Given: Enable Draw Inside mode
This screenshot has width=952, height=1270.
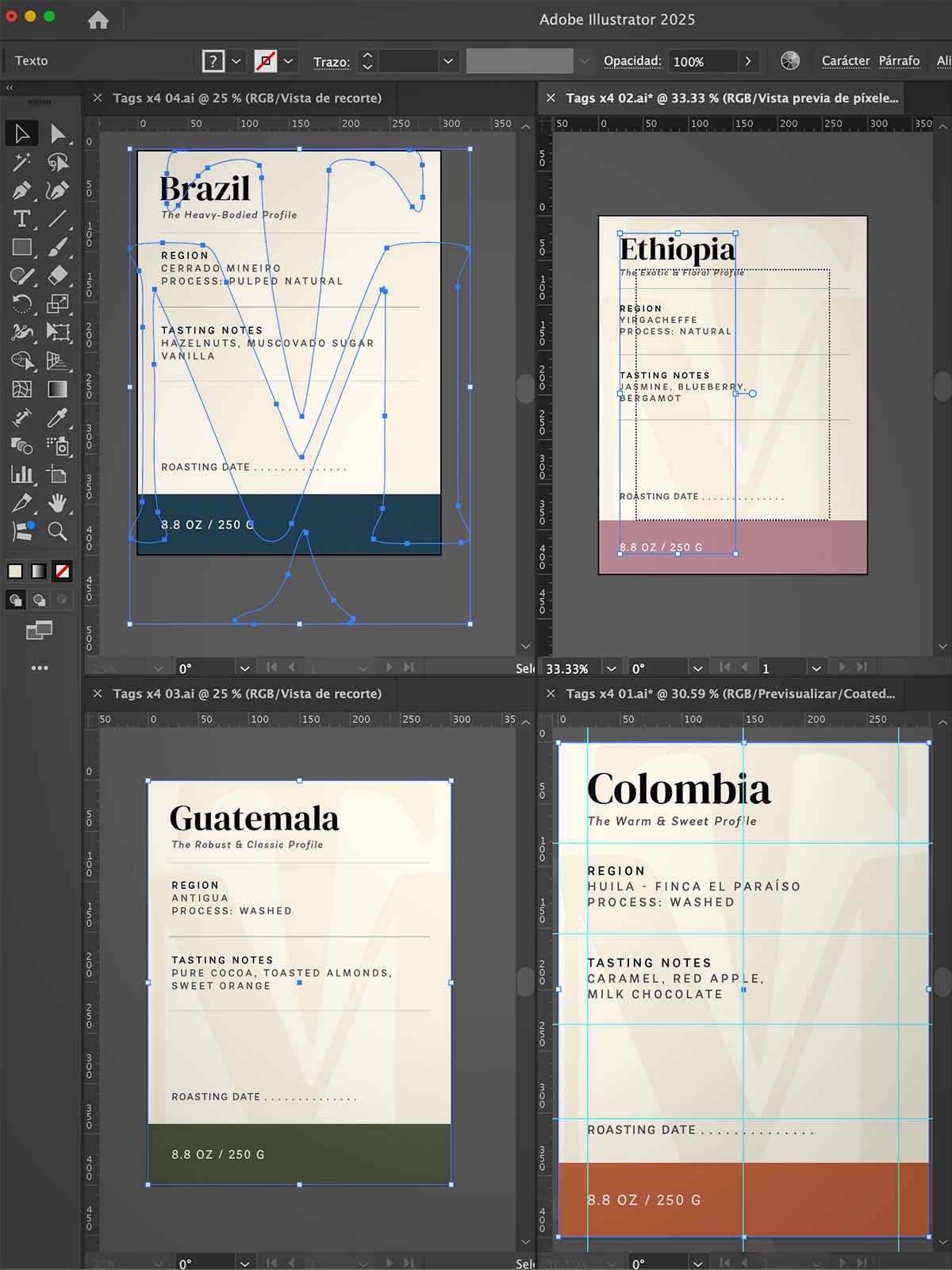Looking at the screenshot, I should [x=62, y=600].
